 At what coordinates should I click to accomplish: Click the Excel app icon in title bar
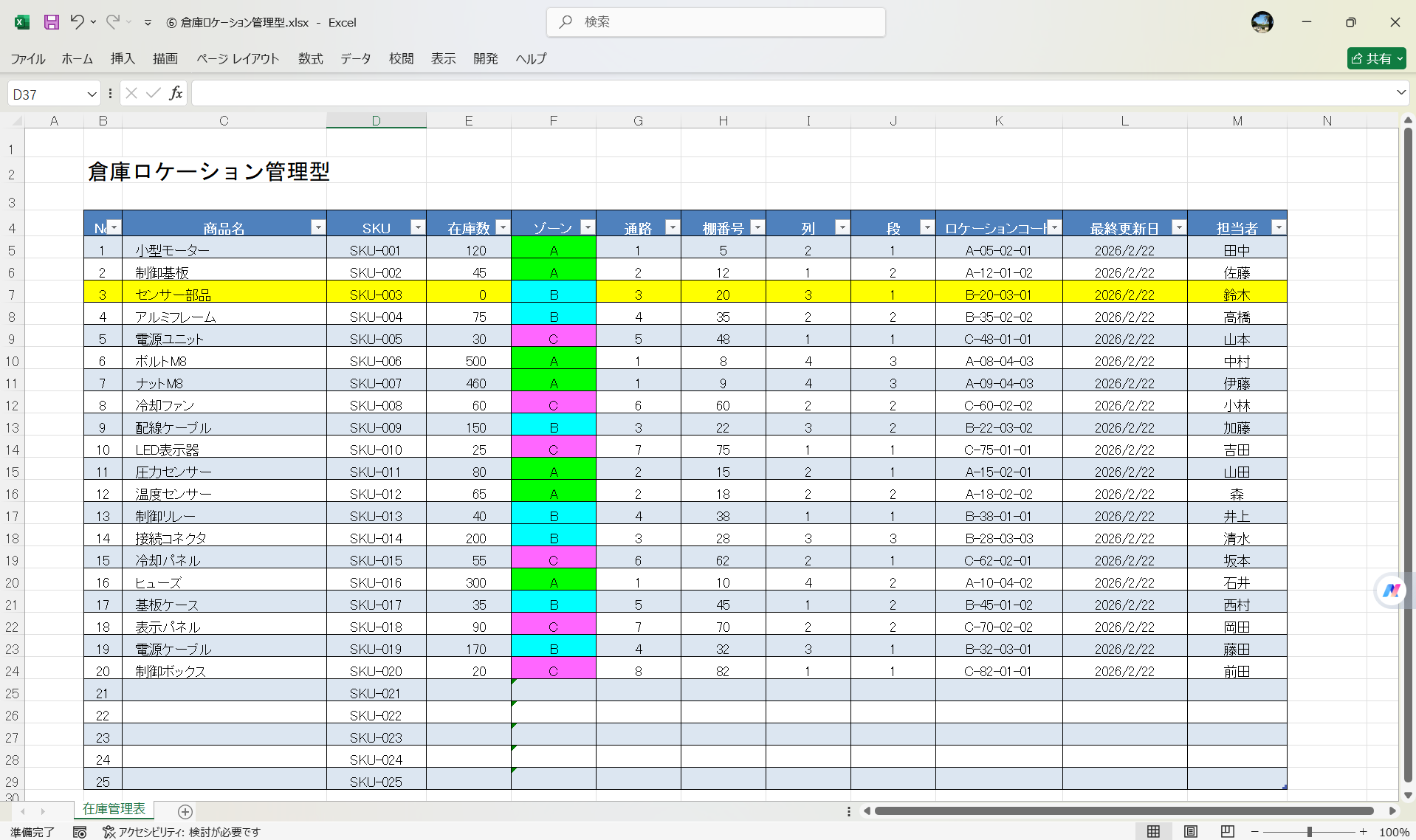point(21,22)
